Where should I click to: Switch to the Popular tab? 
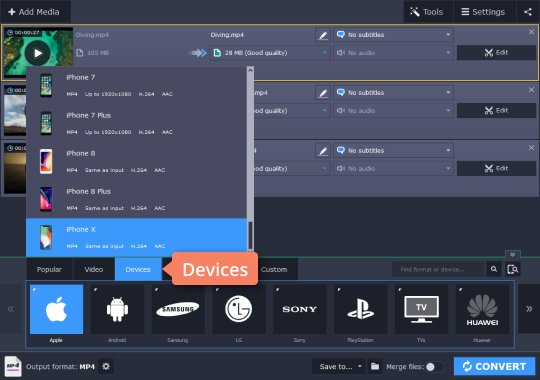[49, 269]
